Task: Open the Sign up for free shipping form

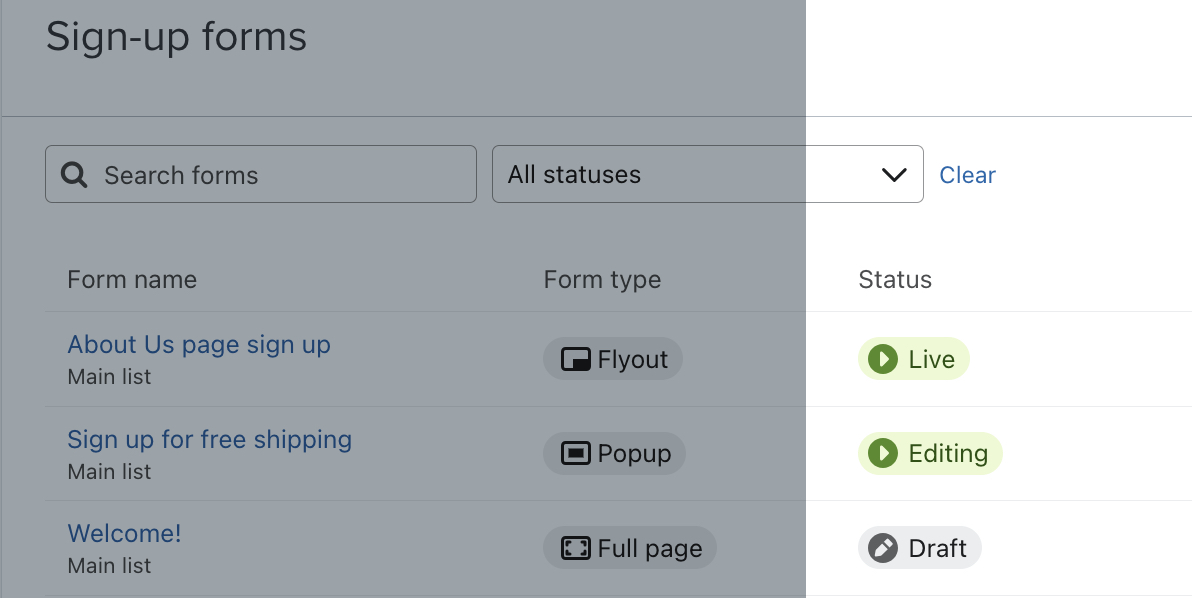Action: (x=209, y=440)
